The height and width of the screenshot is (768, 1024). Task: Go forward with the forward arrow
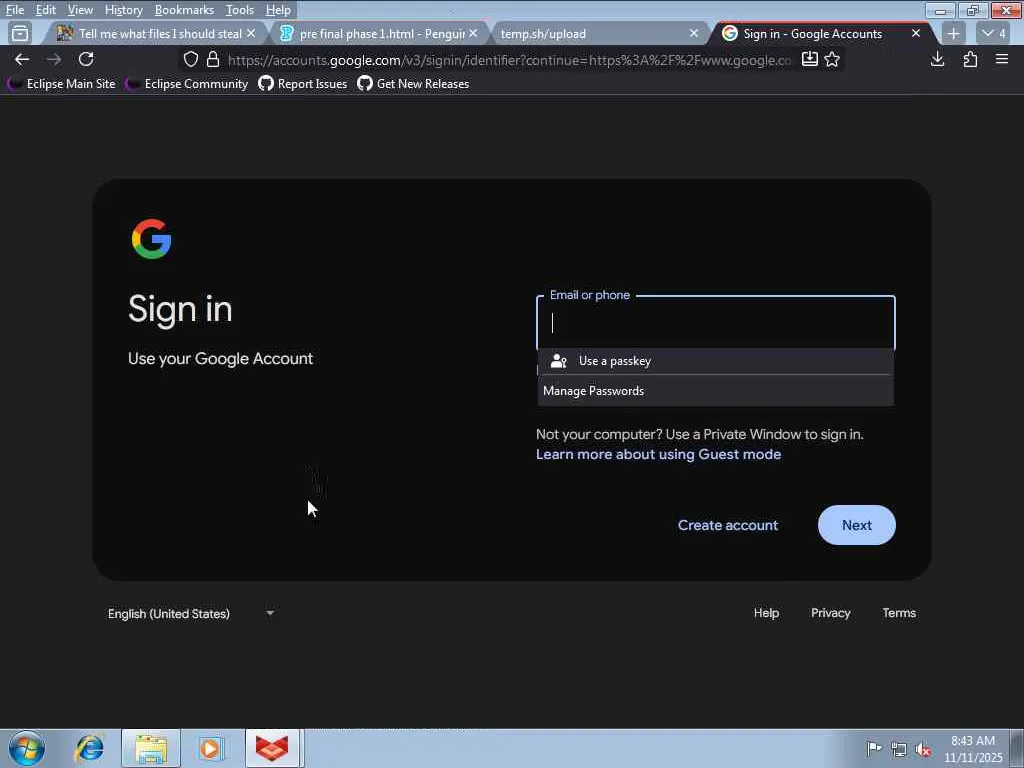(x=54, y=59)
